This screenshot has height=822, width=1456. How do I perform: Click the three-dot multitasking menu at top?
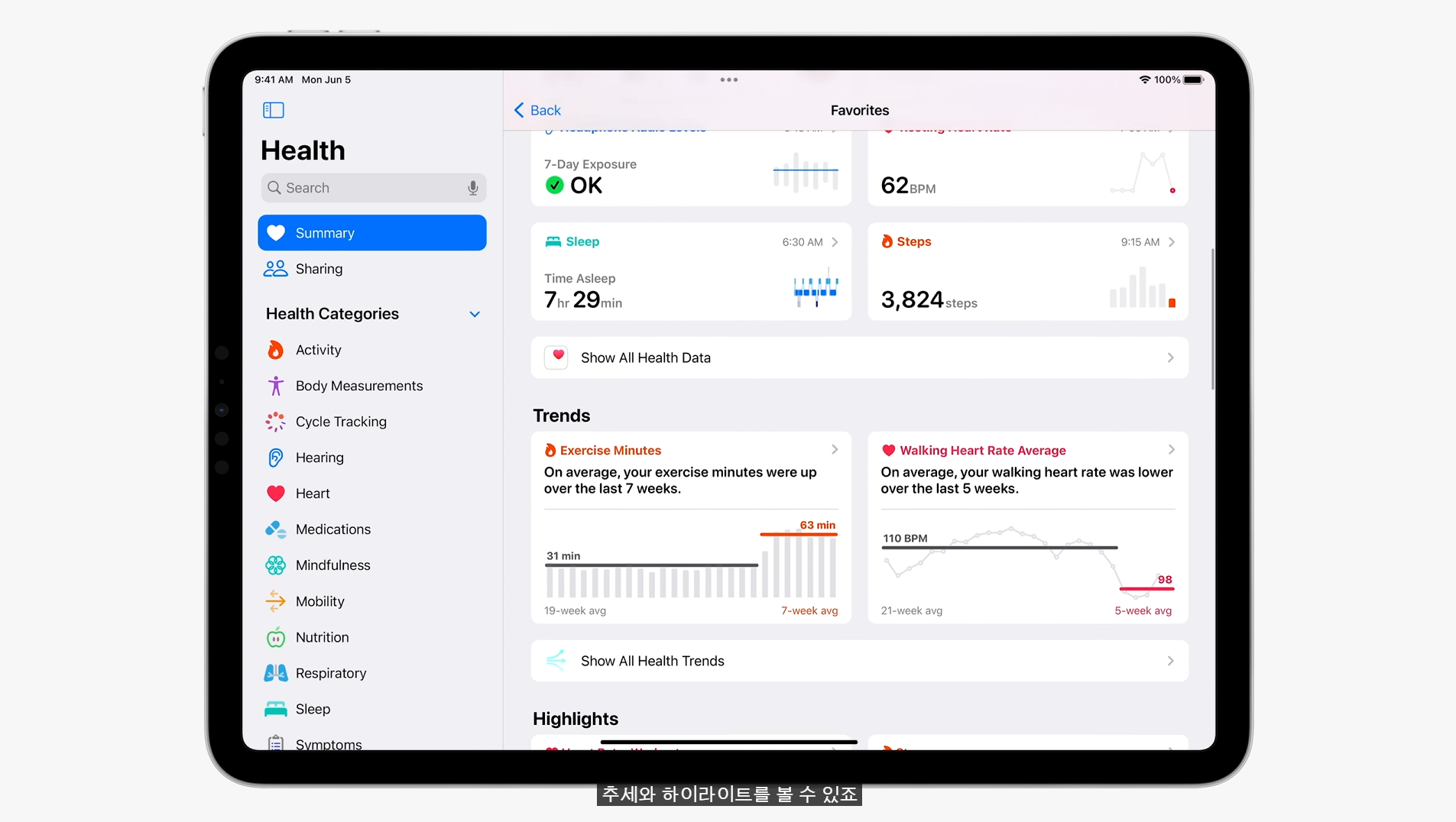[728, 79]
